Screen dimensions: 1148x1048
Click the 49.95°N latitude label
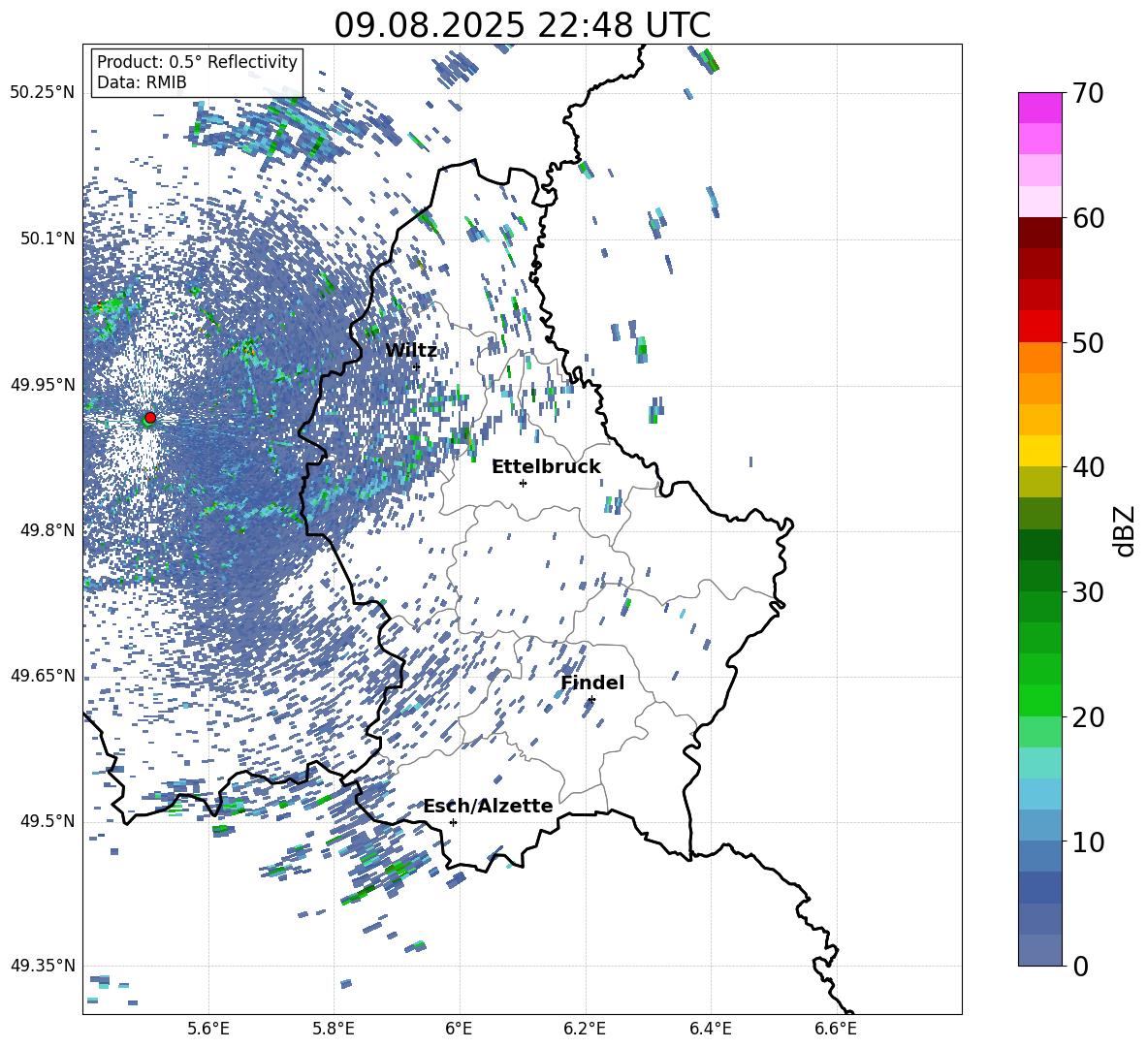tap(43, 385)
